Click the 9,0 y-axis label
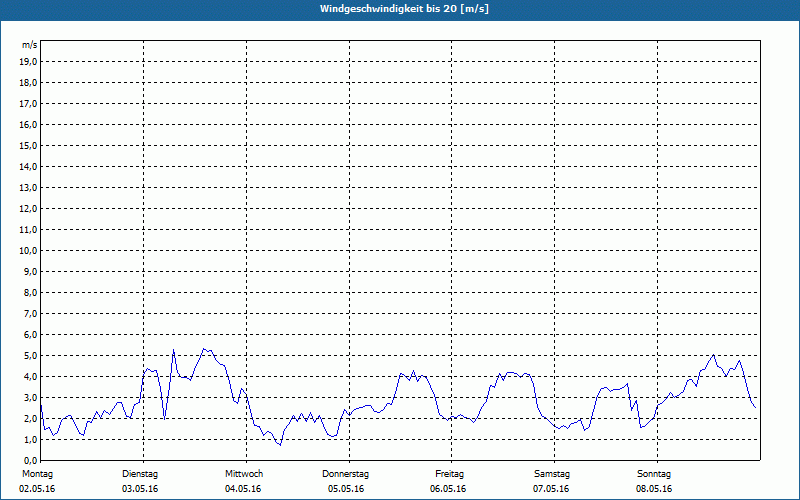 [30, 271]
